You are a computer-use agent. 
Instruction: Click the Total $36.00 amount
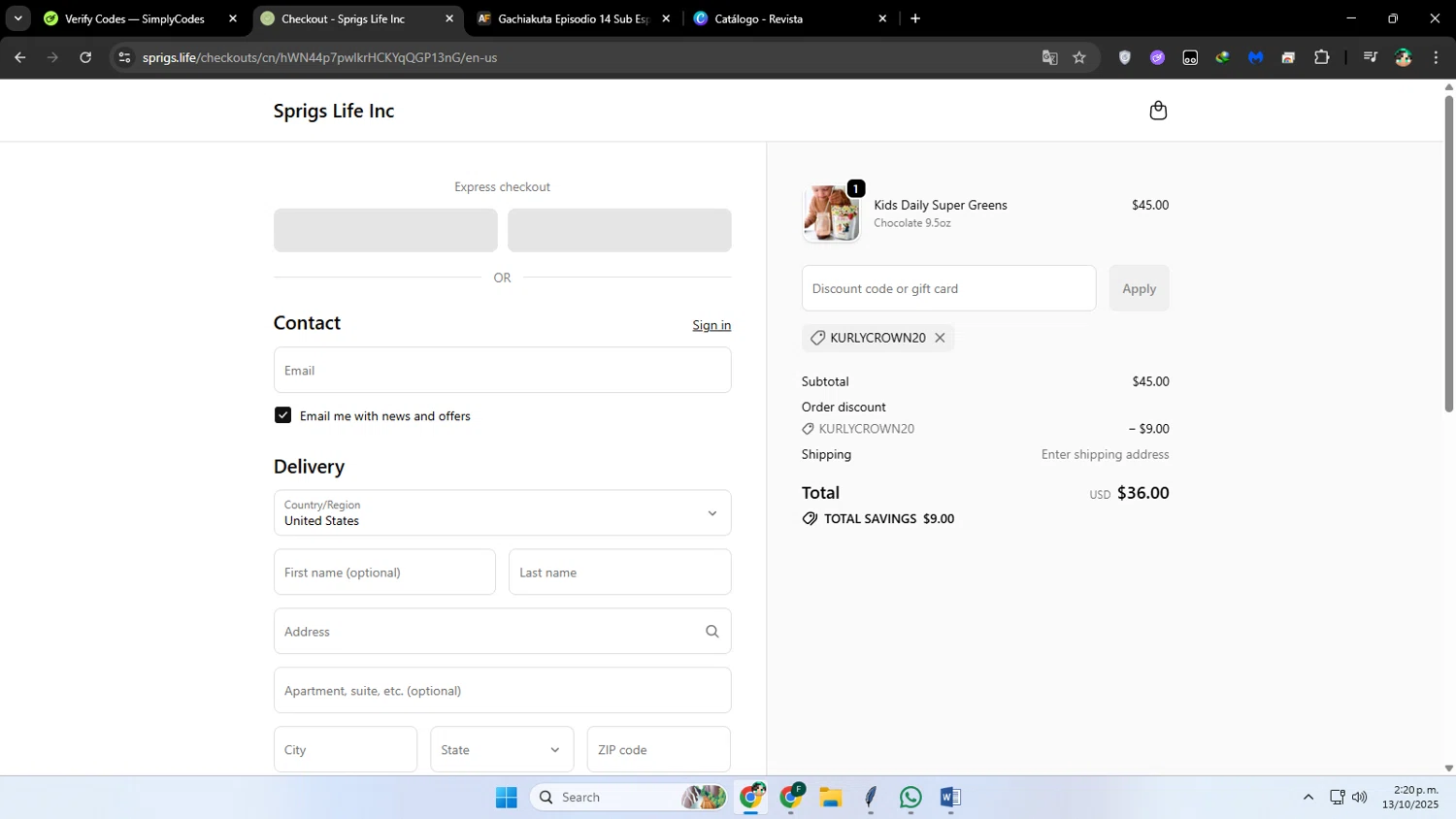[1142, 493]
